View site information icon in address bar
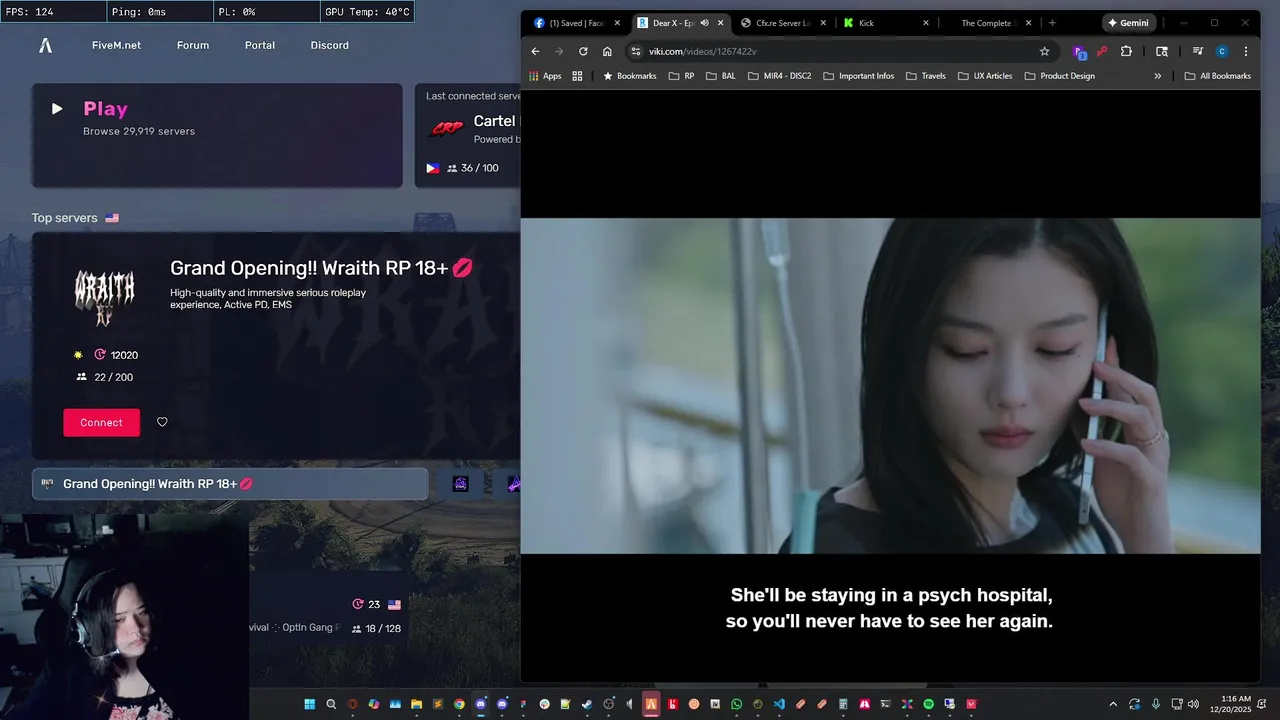The width and height of the screenshot is (1280, 720). click(x=635, y=51)
